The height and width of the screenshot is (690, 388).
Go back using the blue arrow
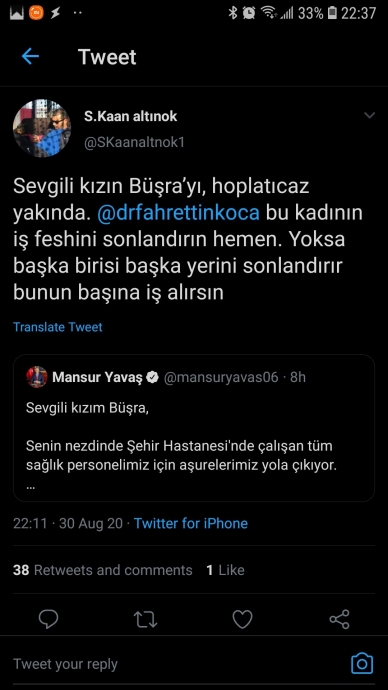click(30, 57)
